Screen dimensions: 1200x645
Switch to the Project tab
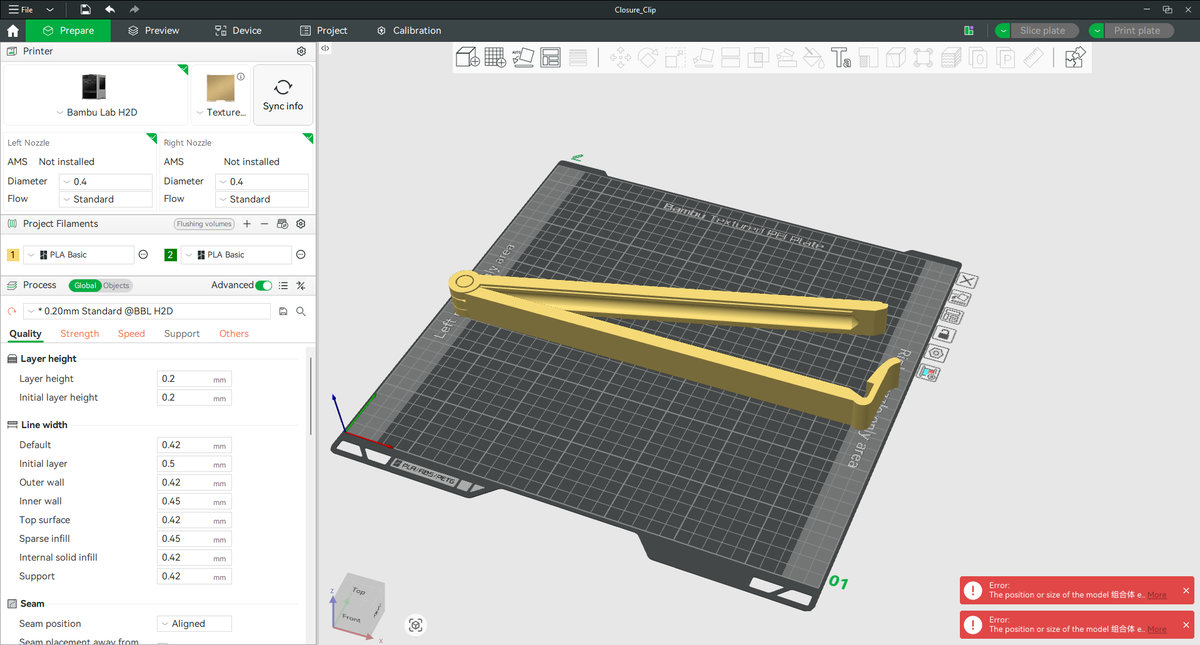tap(324, 31)
